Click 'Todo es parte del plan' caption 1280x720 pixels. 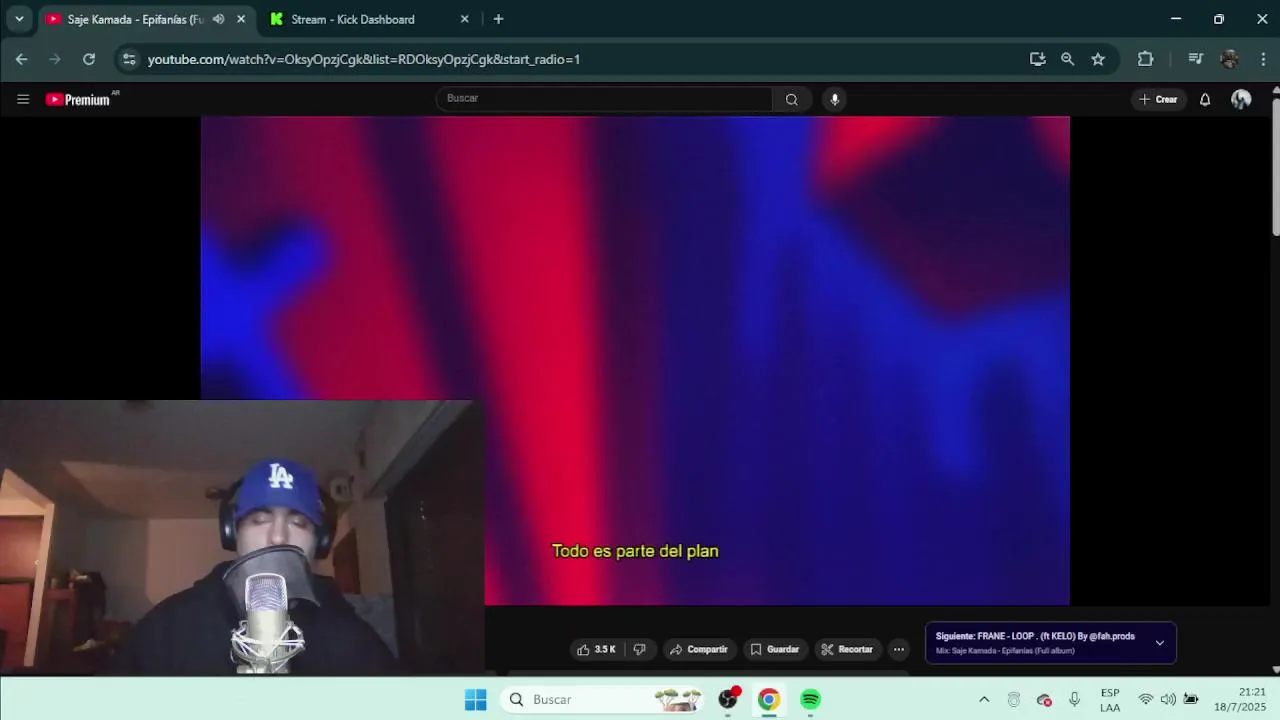click(635, 551)
